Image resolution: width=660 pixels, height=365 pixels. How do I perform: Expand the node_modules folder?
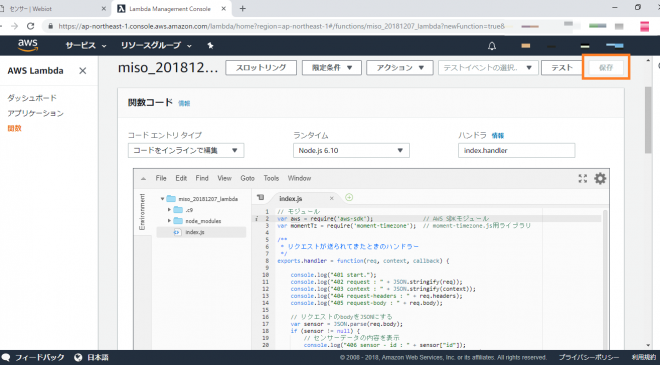[x=169, y=221]
